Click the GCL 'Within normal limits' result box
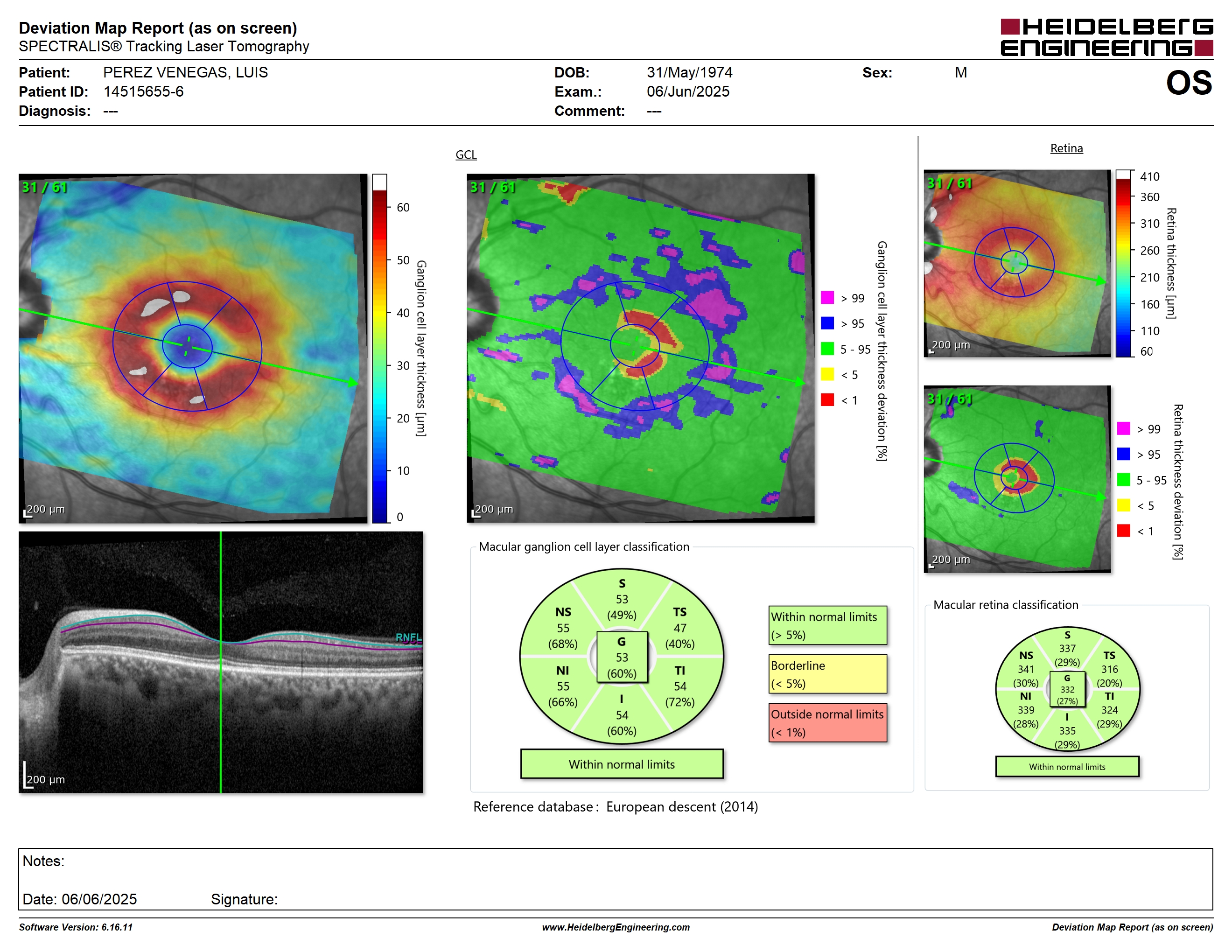The width and height of the screenshot is (1232, 952). [x=622, y=764]
